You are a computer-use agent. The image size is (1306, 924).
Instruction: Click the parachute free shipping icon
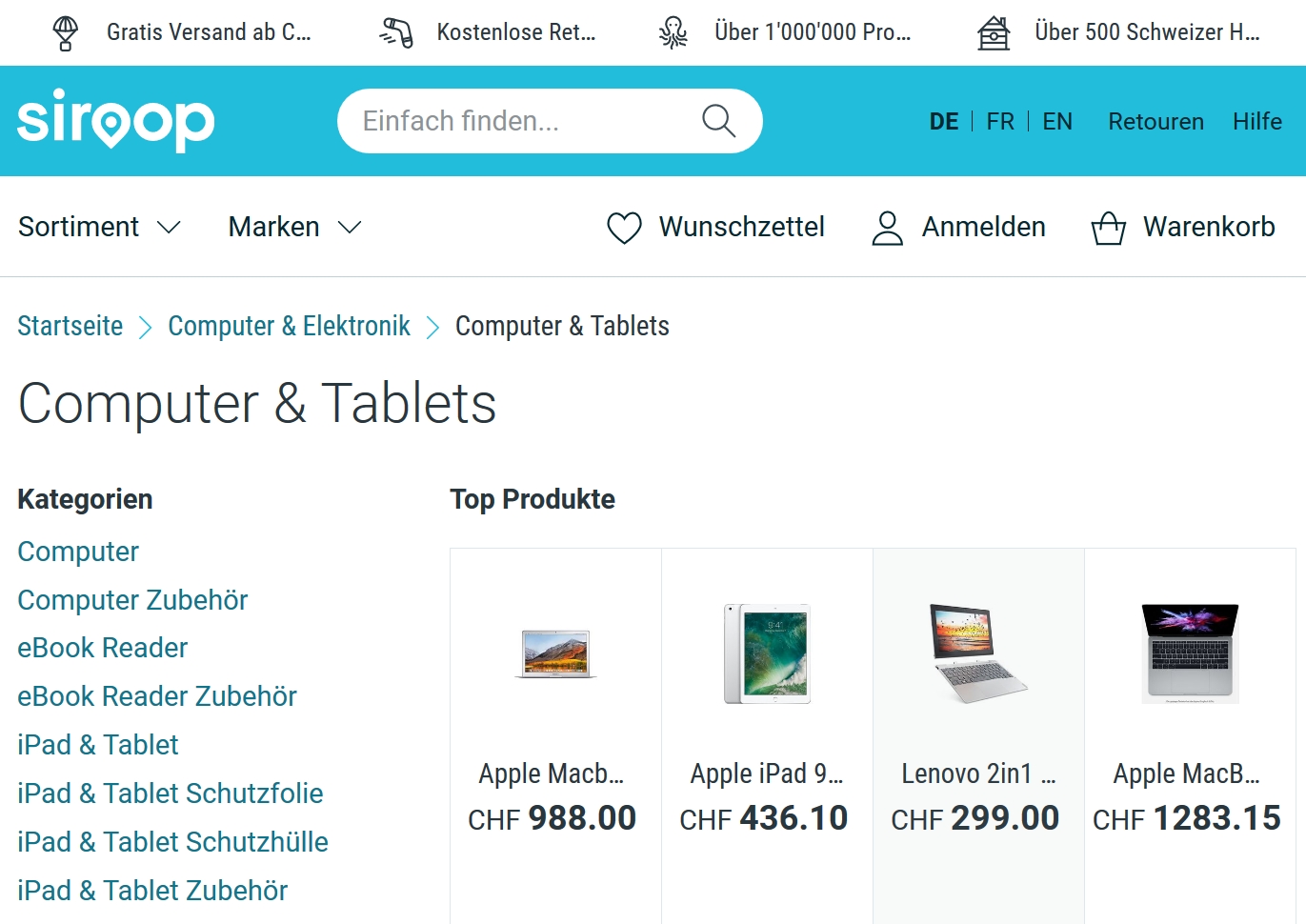click(x=66, y=32)
